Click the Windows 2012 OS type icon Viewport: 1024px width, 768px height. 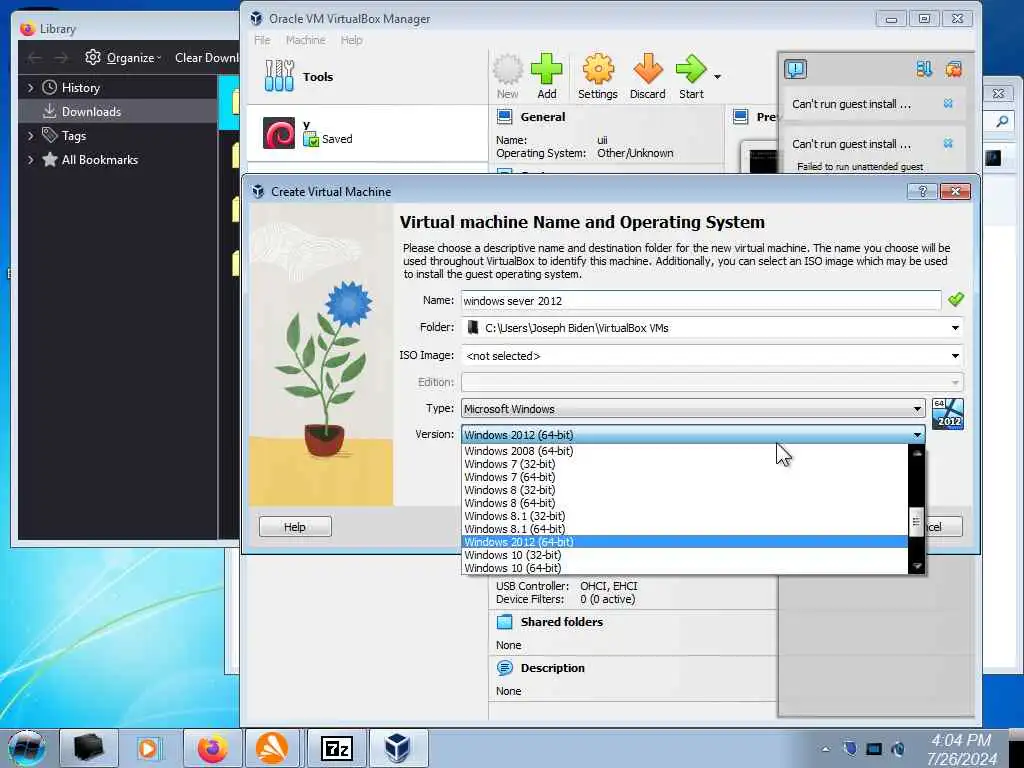point(948,413)
